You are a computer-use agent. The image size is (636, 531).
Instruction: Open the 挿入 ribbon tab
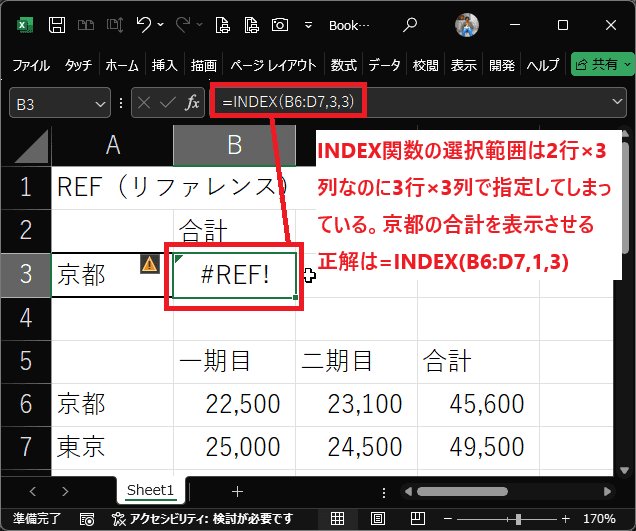pyautogui.click(x=164, y=65)
